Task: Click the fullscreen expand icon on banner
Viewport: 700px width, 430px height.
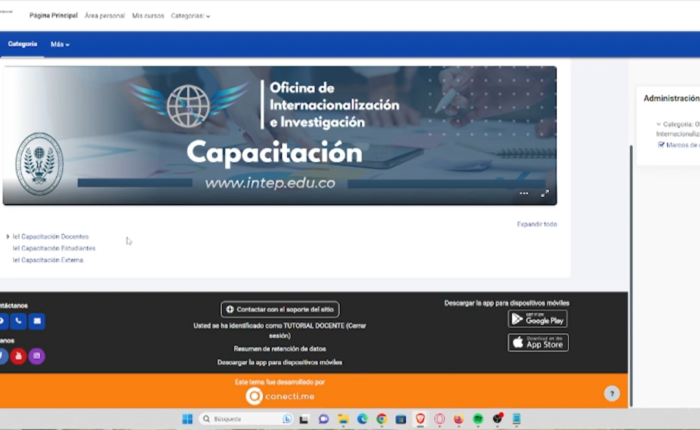Action: 545,194
